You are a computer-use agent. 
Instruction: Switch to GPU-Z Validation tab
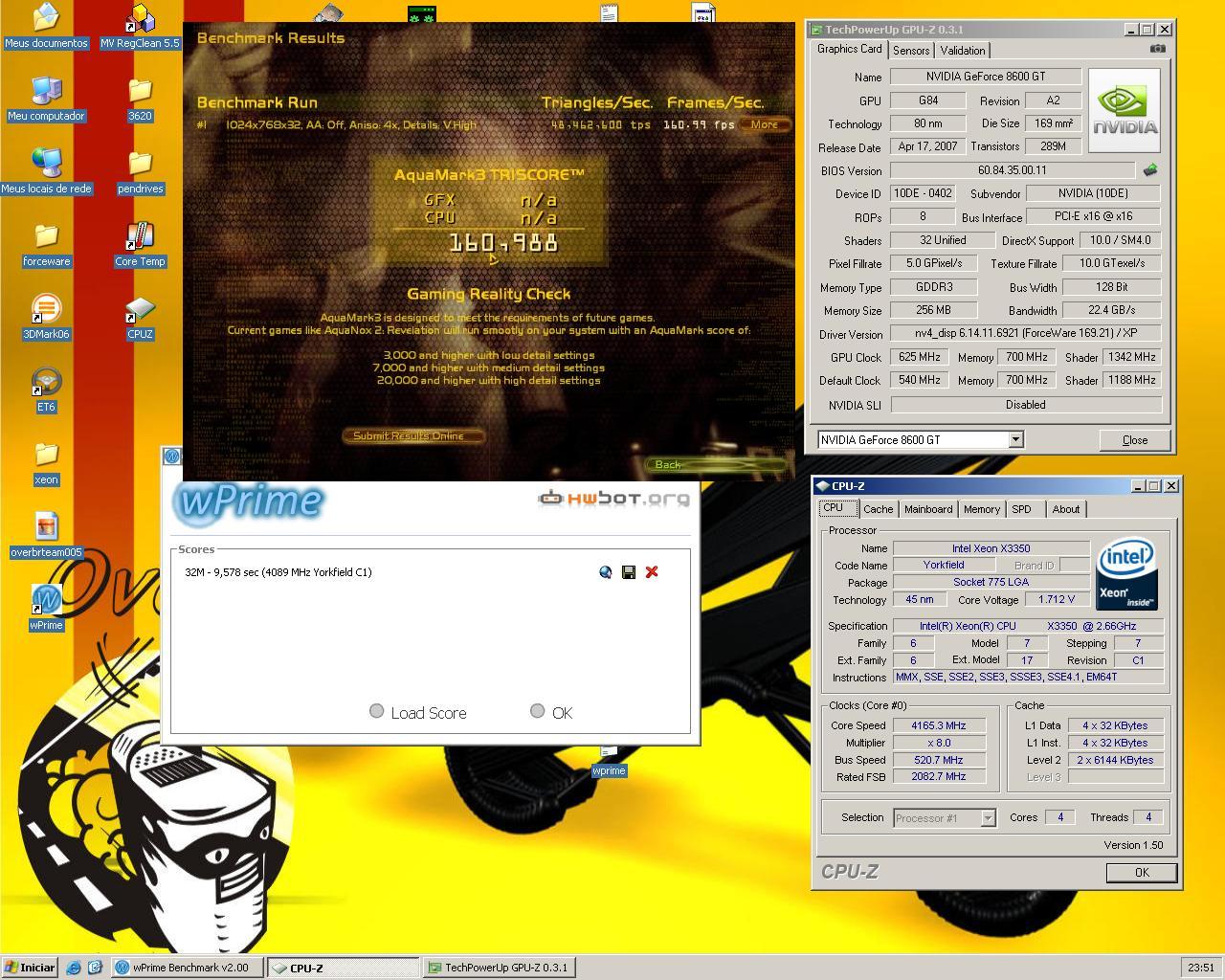(x=963, y=51)
